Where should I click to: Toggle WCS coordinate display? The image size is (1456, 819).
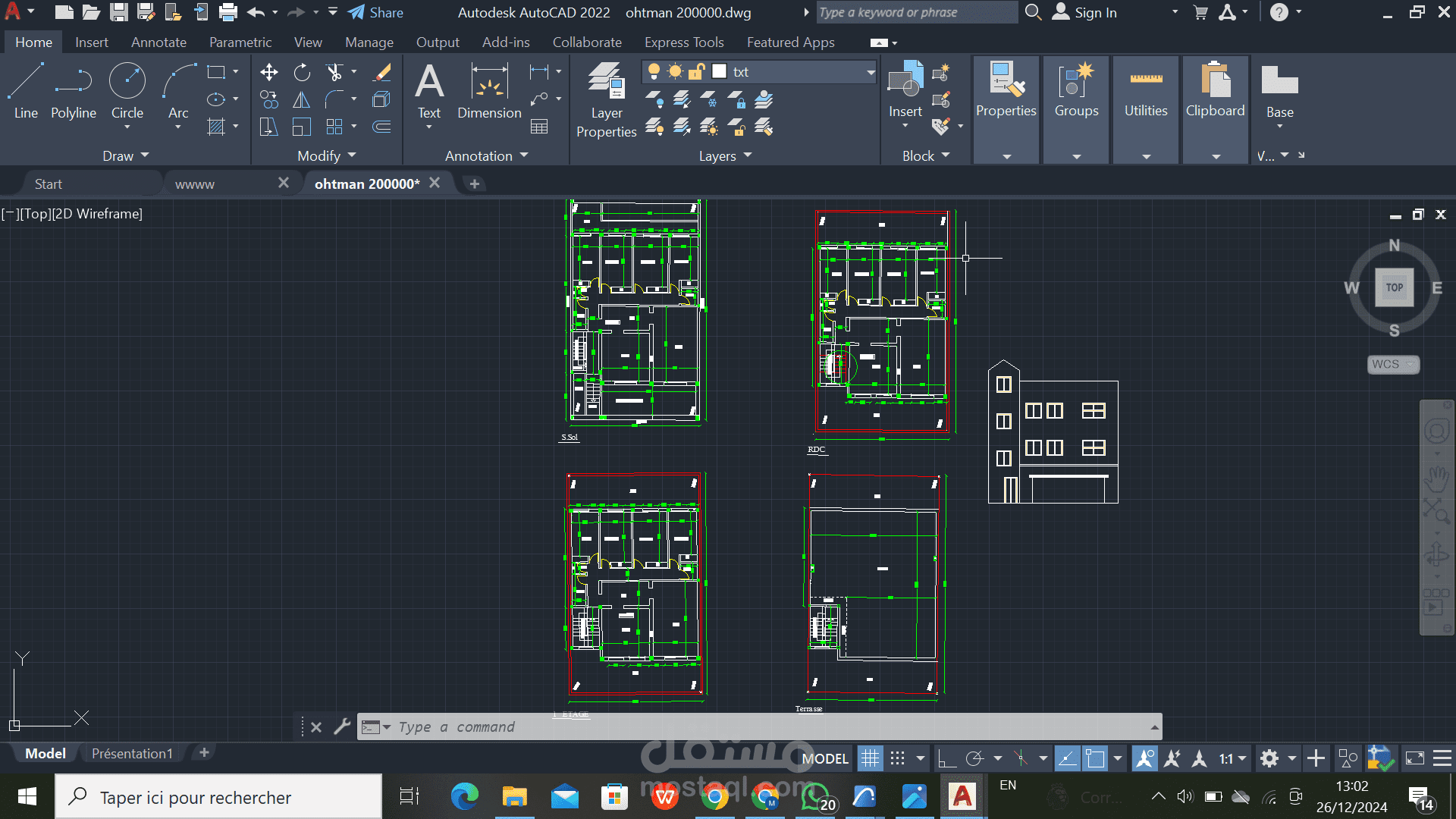1393,364
